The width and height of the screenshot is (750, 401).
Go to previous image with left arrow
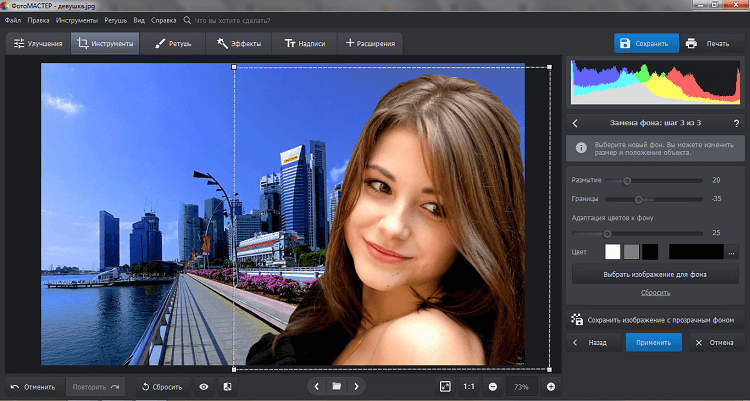click(x=317, y=386)
